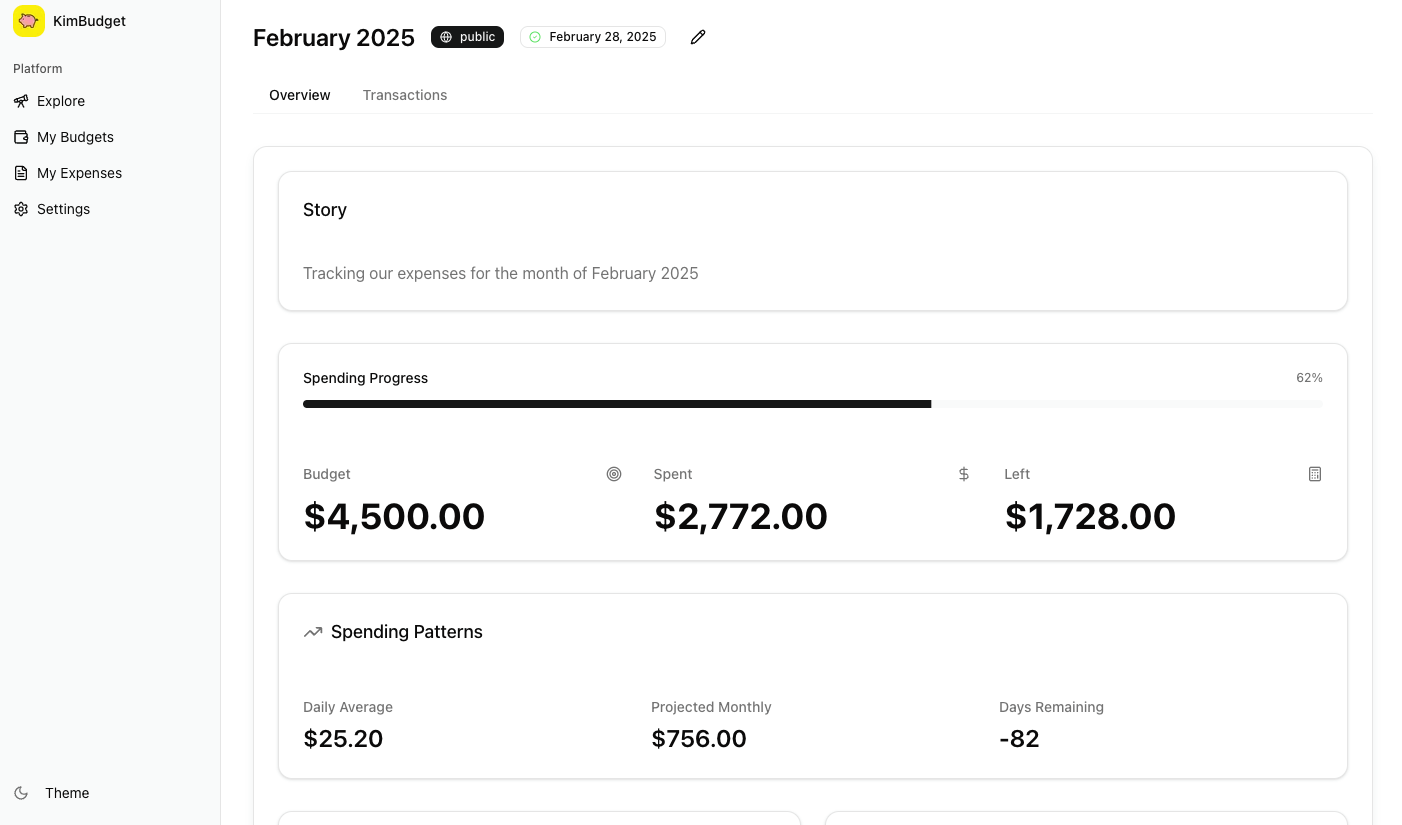Click the Story heading
This screenshot has width=1402, height=825.
(x=325, y=210)
